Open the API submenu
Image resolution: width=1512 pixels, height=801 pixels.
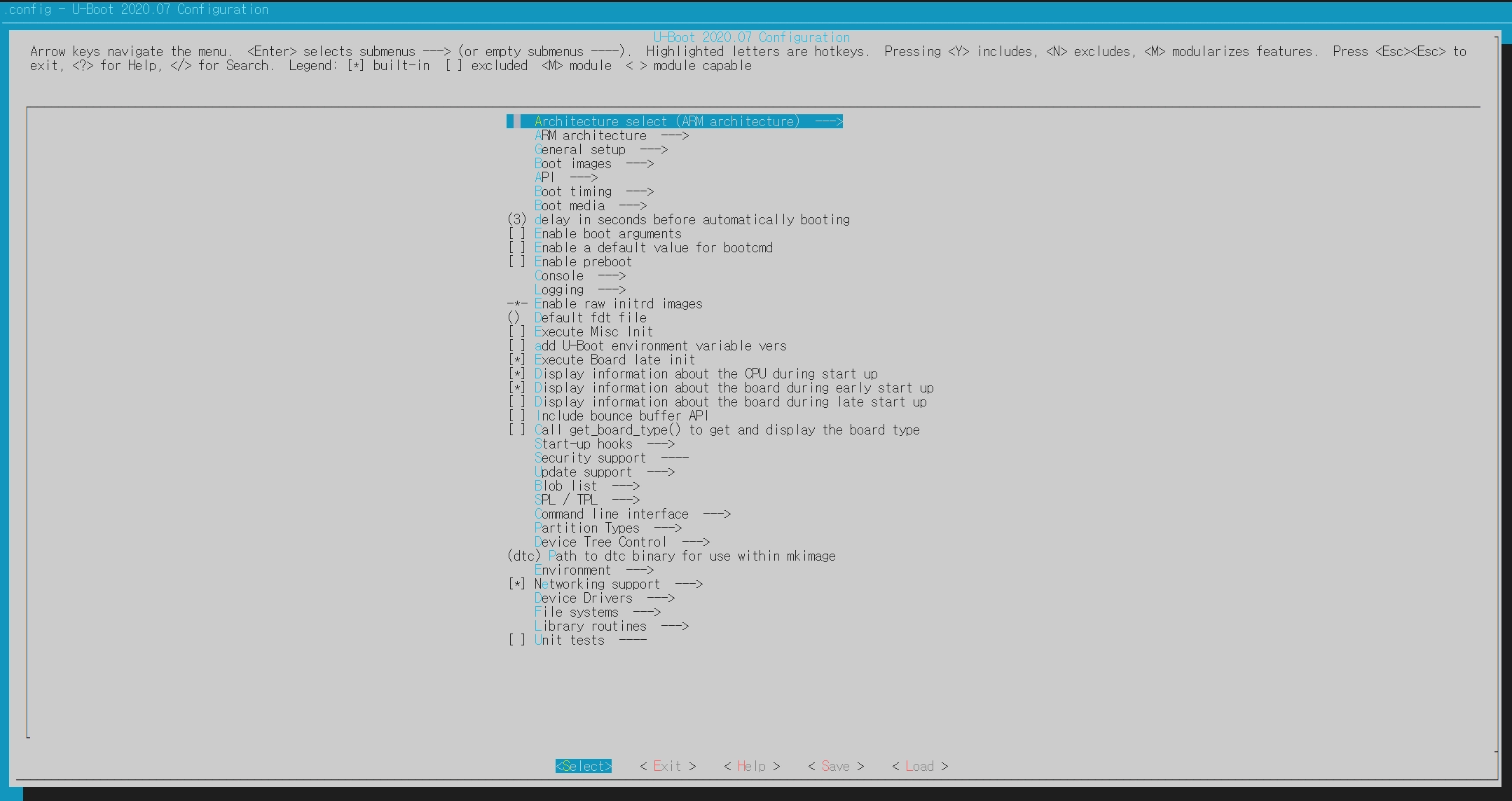[566, 177]
